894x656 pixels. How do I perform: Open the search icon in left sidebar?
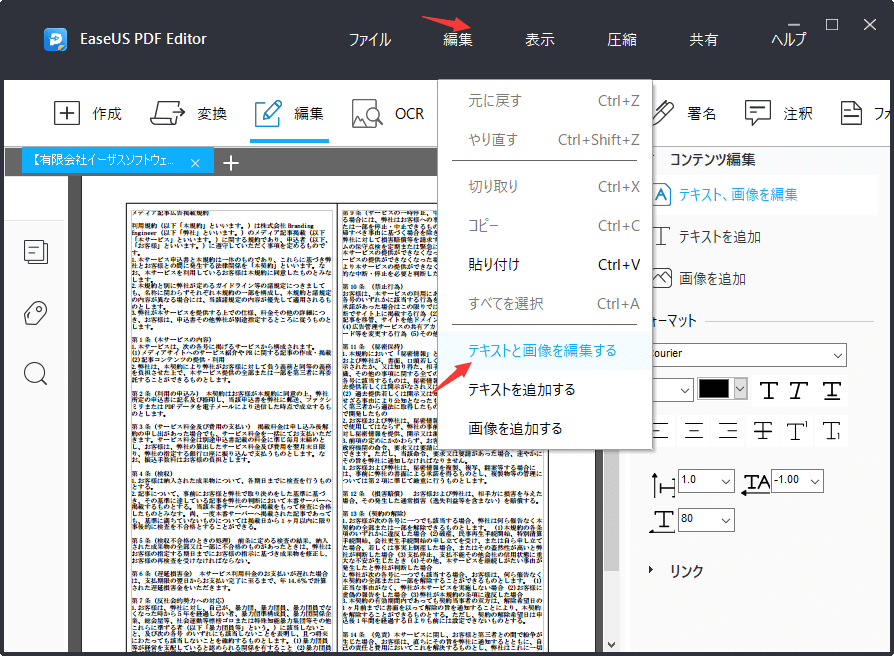click(x=35, y=373)
